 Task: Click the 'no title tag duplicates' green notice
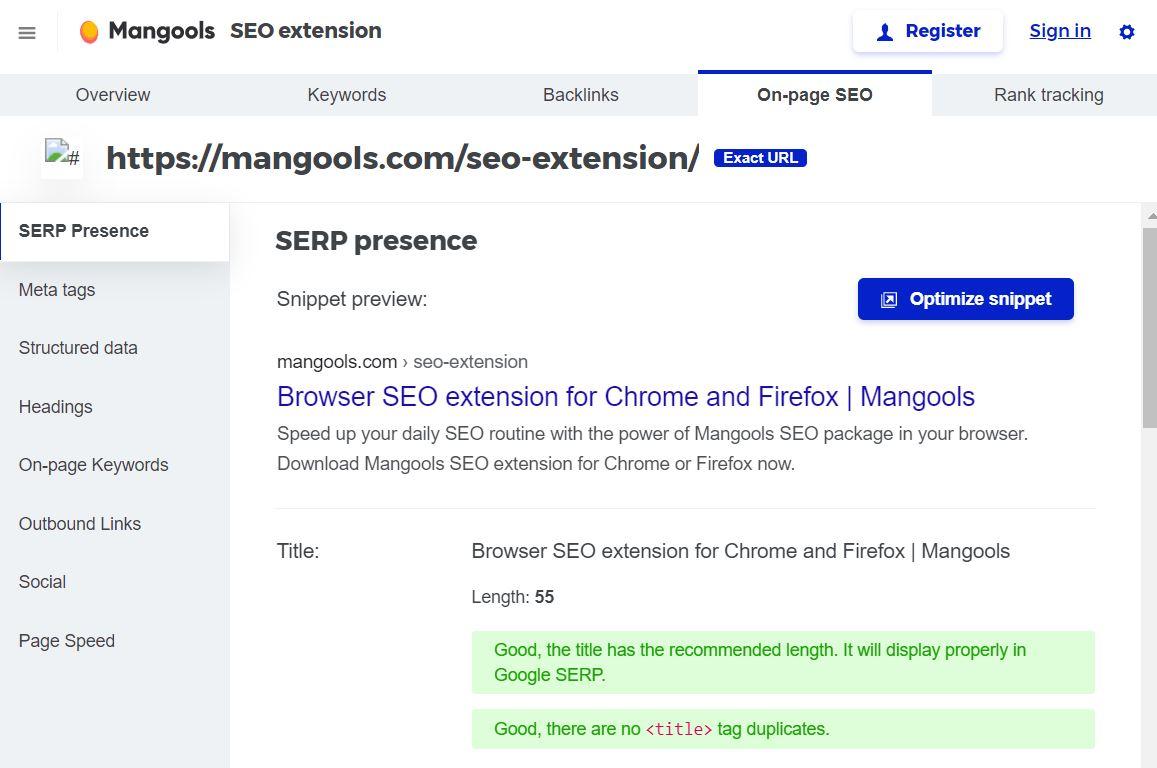point(783,729)
